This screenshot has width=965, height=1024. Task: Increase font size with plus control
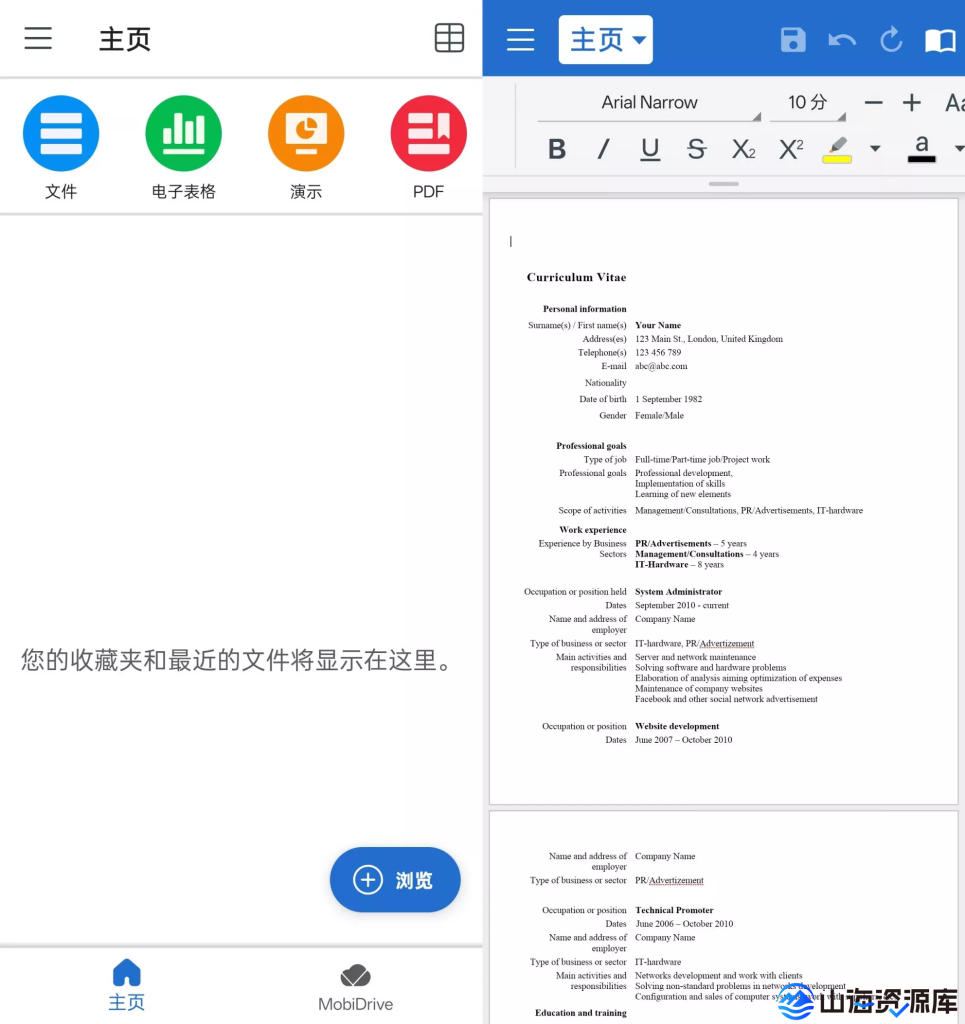click(x=911, y=102)
